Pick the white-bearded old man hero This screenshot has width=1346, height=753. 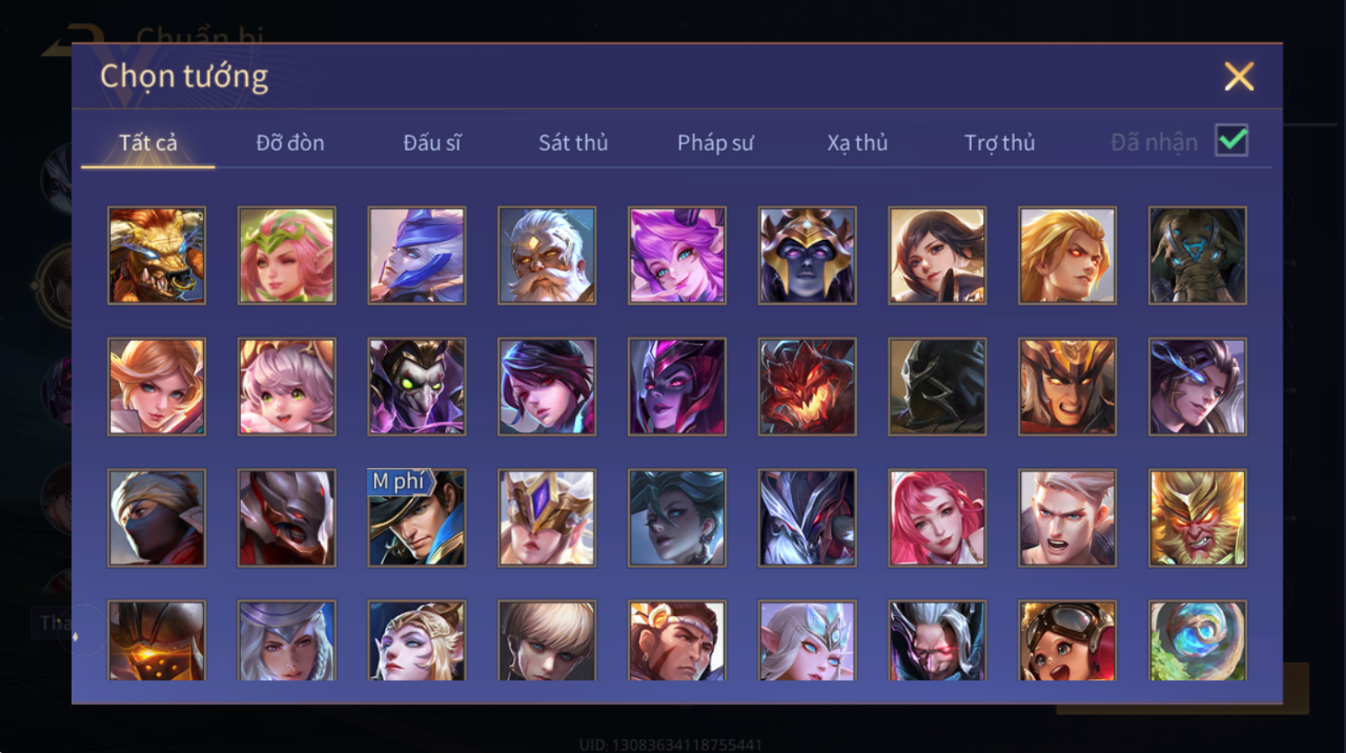547,255
